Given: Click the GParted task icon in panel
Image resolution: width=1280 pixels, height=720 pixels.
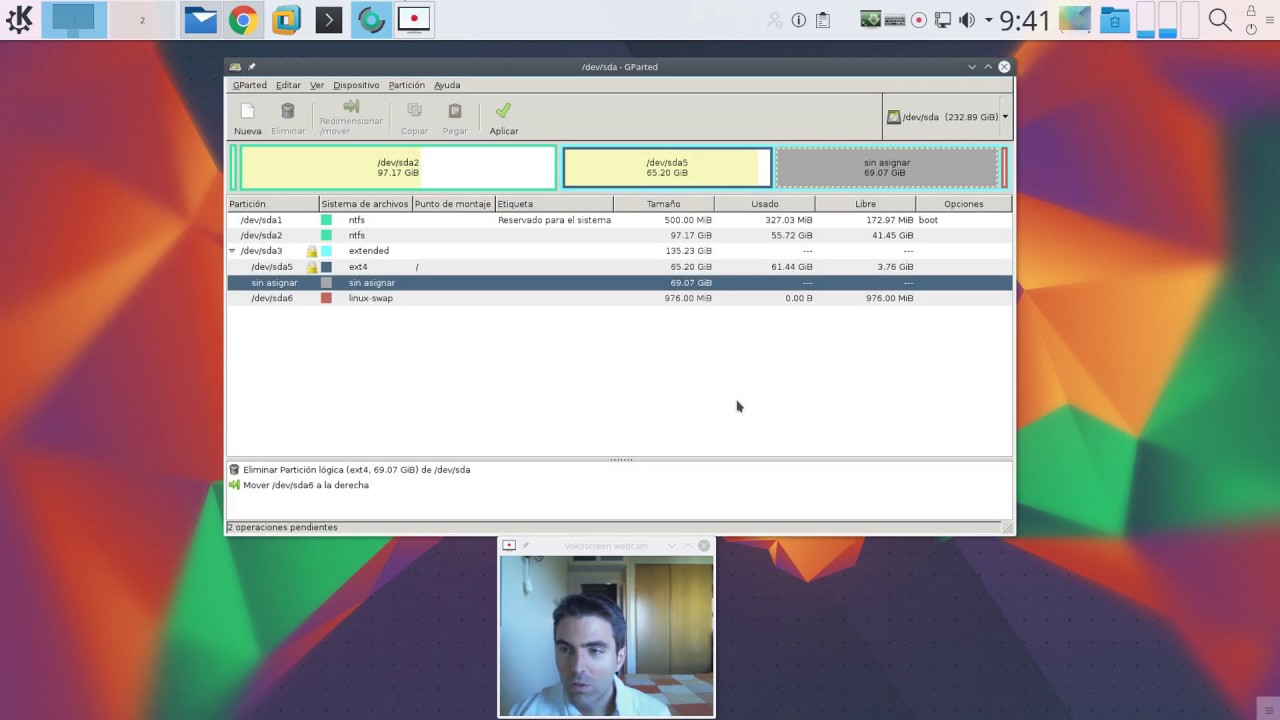Looking at the screenshot, I should click(372, 20).
